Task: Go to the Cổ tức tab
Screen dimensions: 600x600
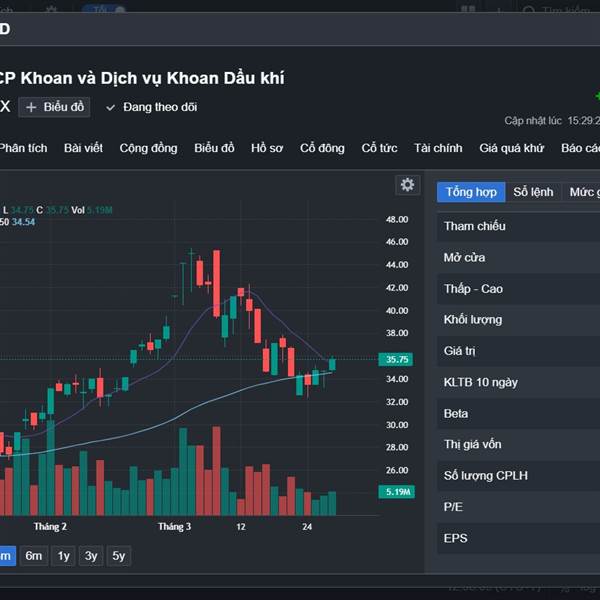Action: tap(379, 148)
